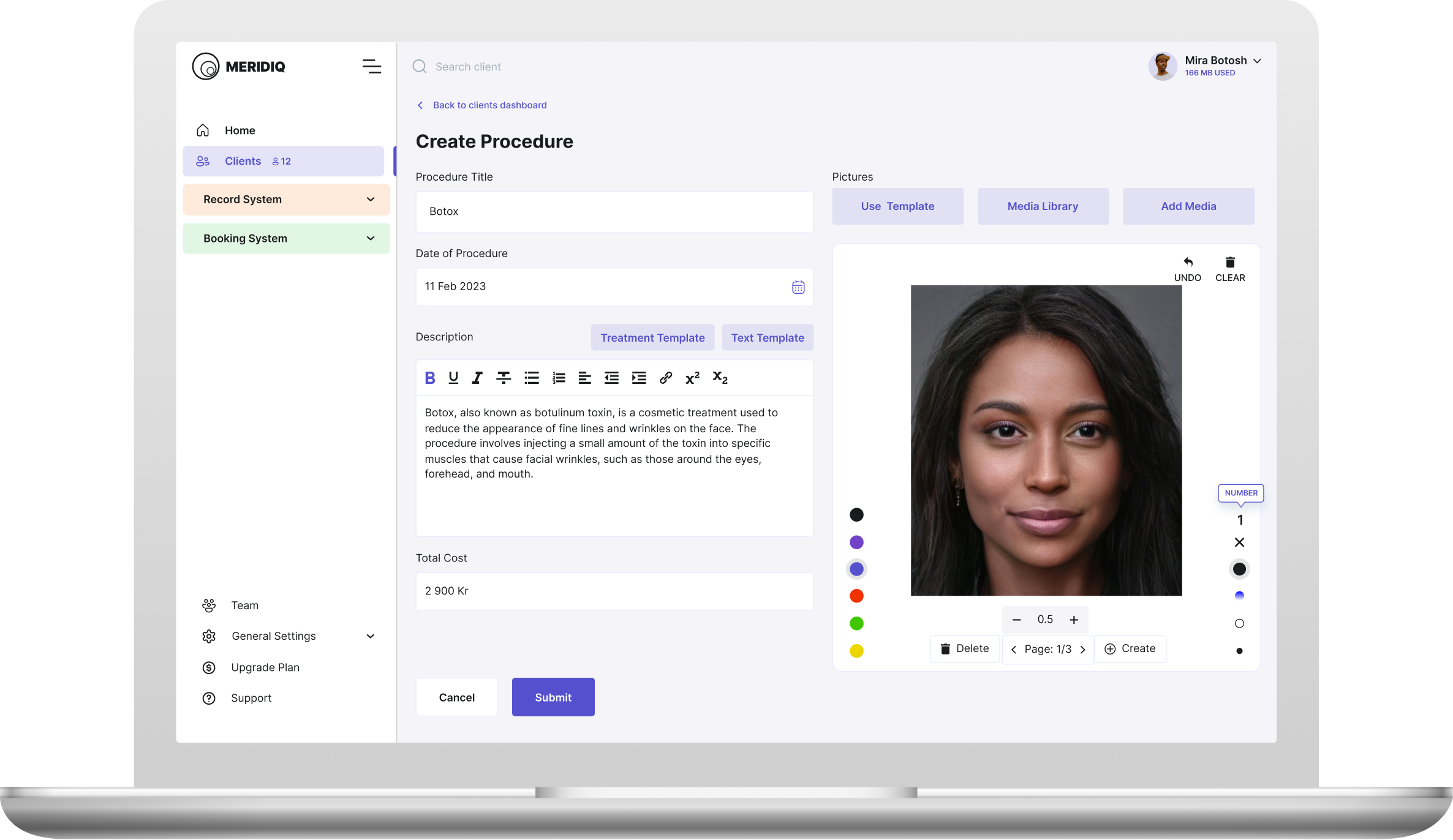Click the Clear button on the image canvas
This screenshot has width=1453, height=840.
(x=1229, y=268)
